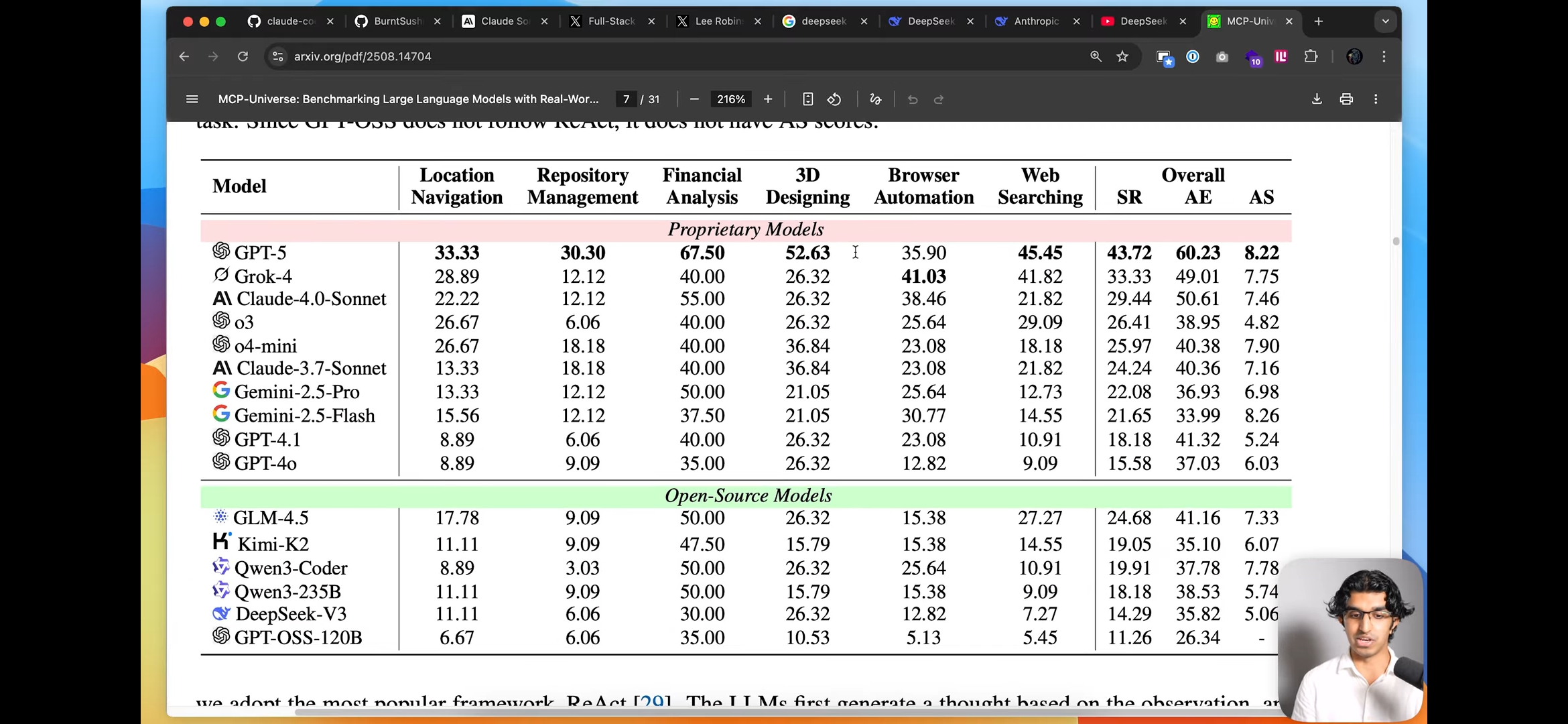Screen dimensions: 1568x724
Task: Open Chrome three-dot menu
Action: tap(1384, 57)
